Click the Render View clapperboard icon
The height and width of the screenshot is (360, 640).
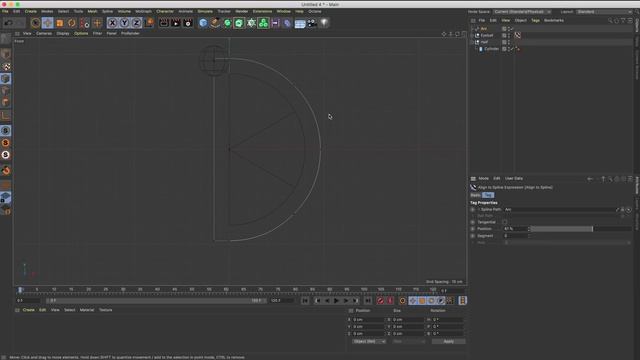pos(164,23)
